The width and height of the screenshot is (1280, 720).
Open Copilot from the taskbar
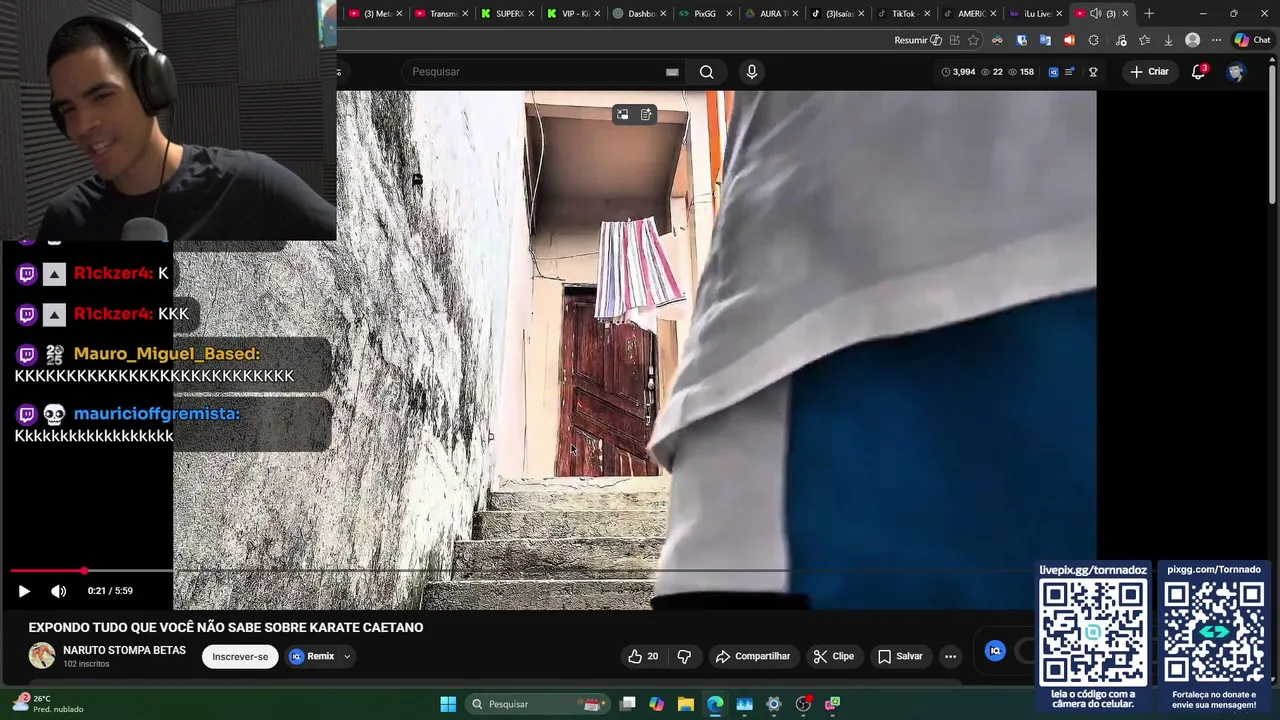pos(656,704)
